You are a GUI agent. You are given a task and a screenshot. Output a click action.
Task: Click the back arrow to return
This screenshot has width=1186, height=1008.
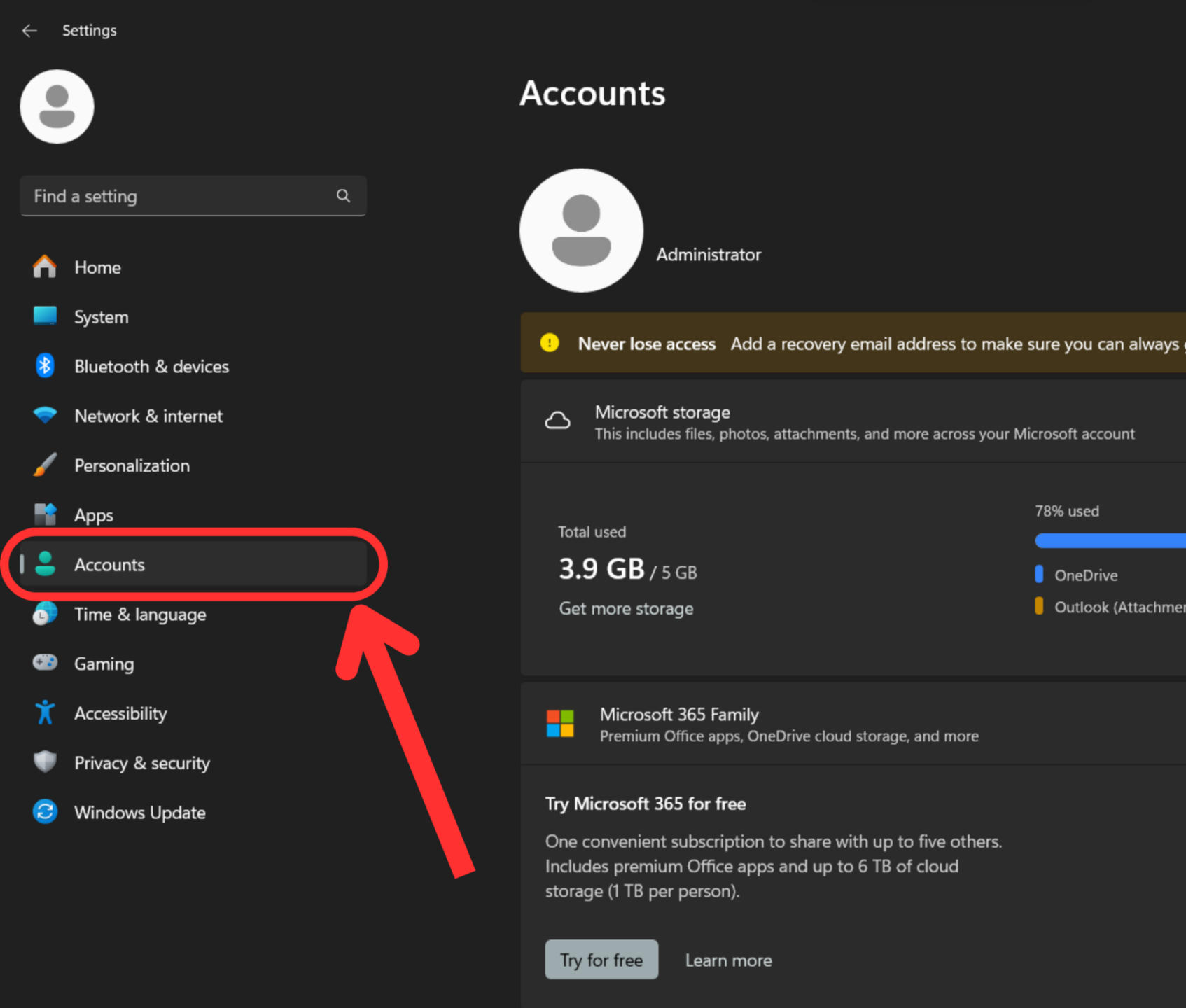click(x=29, y=30)
